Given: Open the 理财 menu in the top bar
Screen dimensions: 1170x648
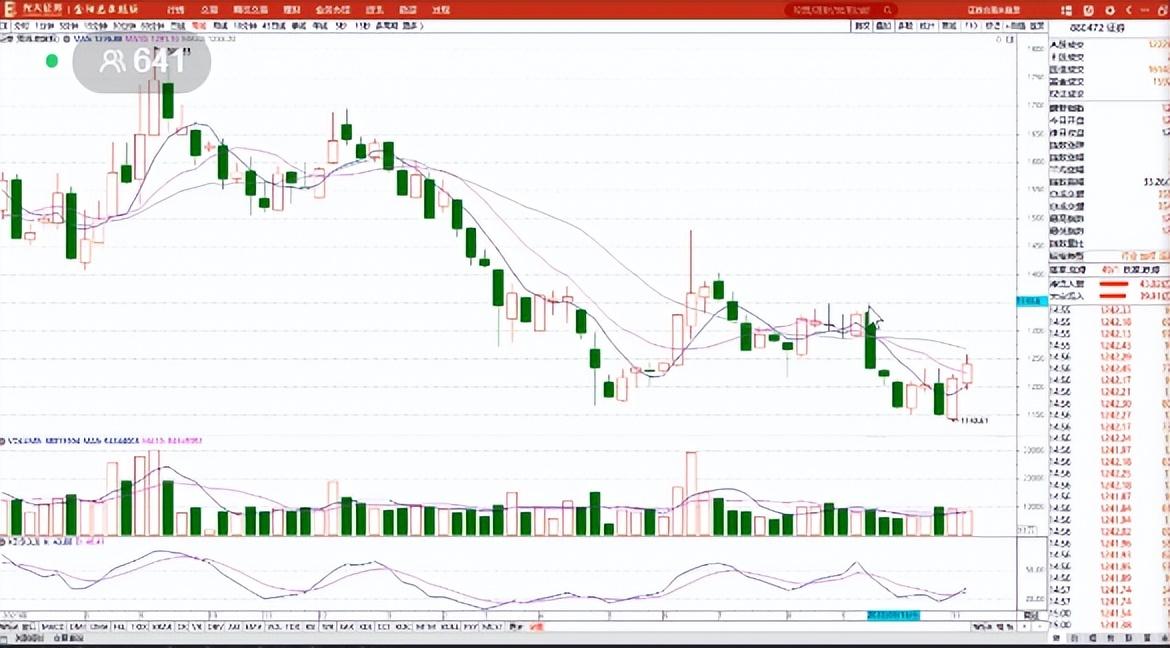Looking at the screenshot, I should click(292, 10).
